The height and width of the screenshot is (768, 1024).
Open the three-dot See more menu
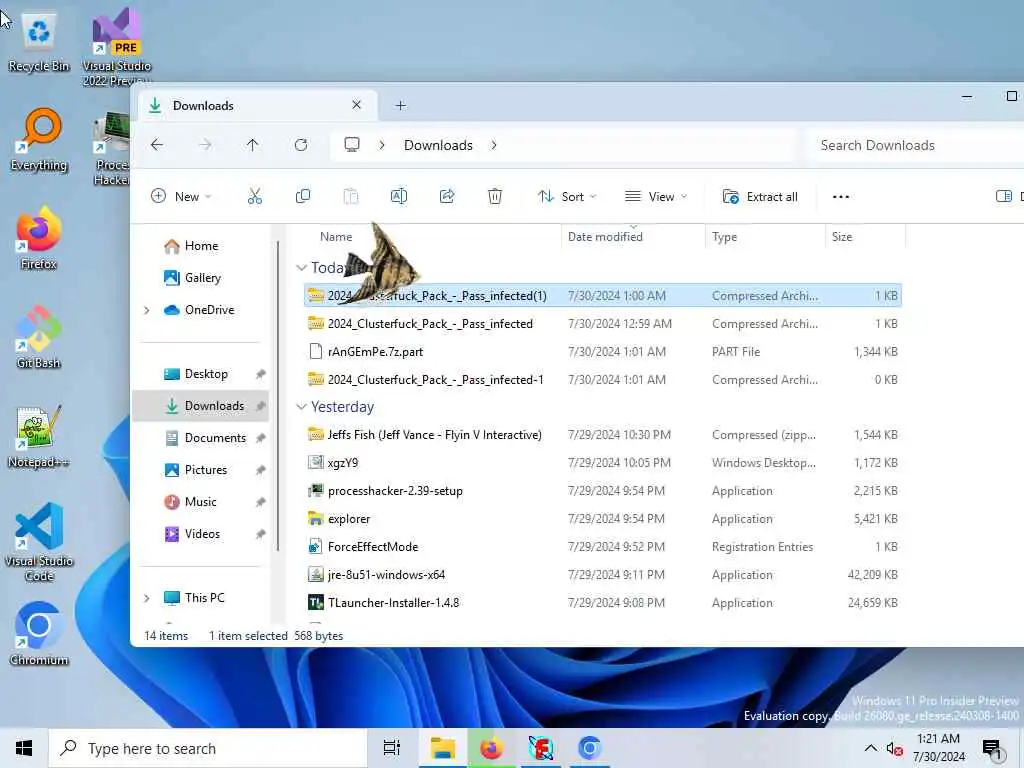841,197
